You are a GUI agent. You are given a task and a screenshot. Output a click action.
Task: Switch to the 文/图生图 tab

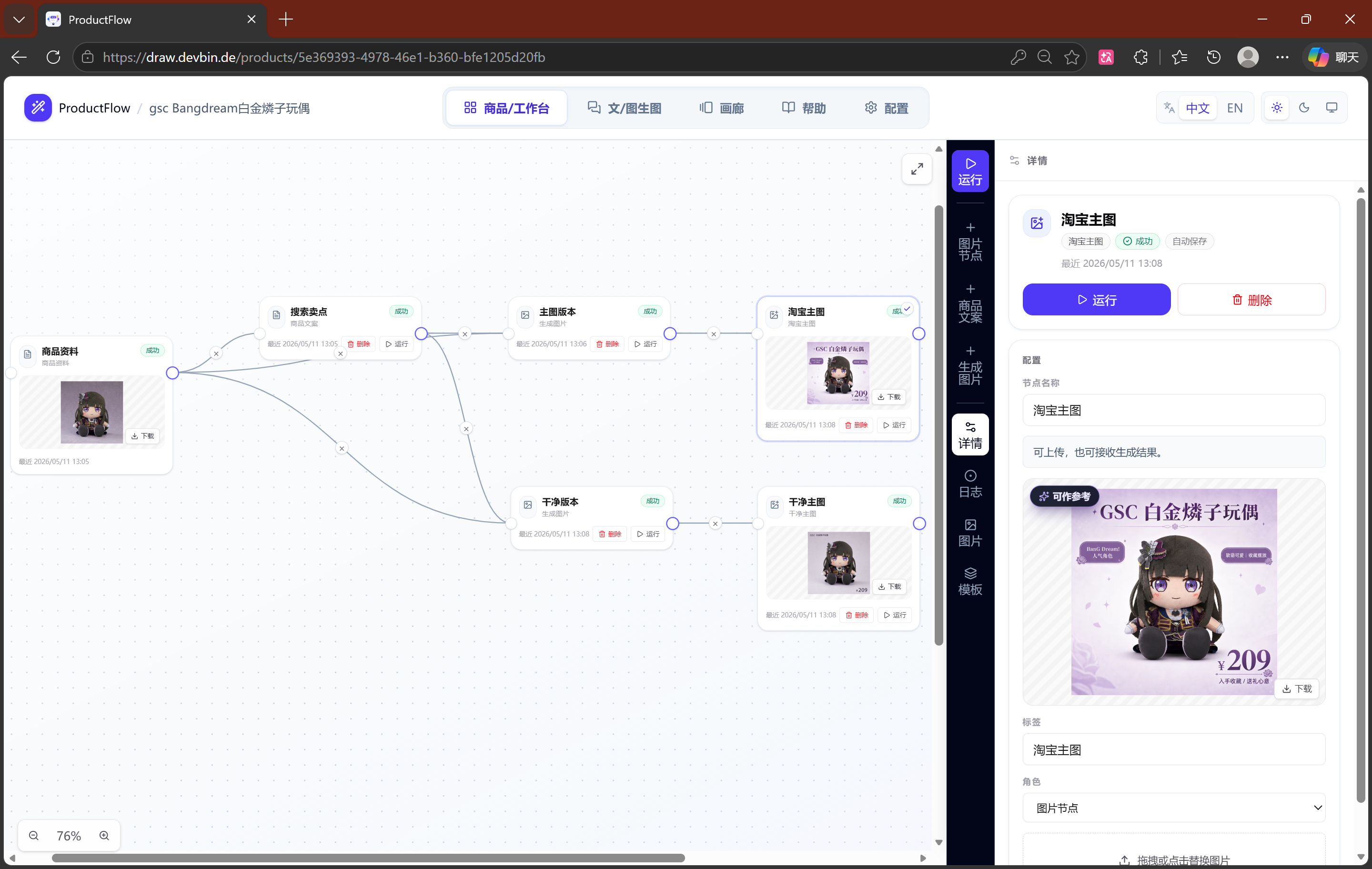pos(625,108)
